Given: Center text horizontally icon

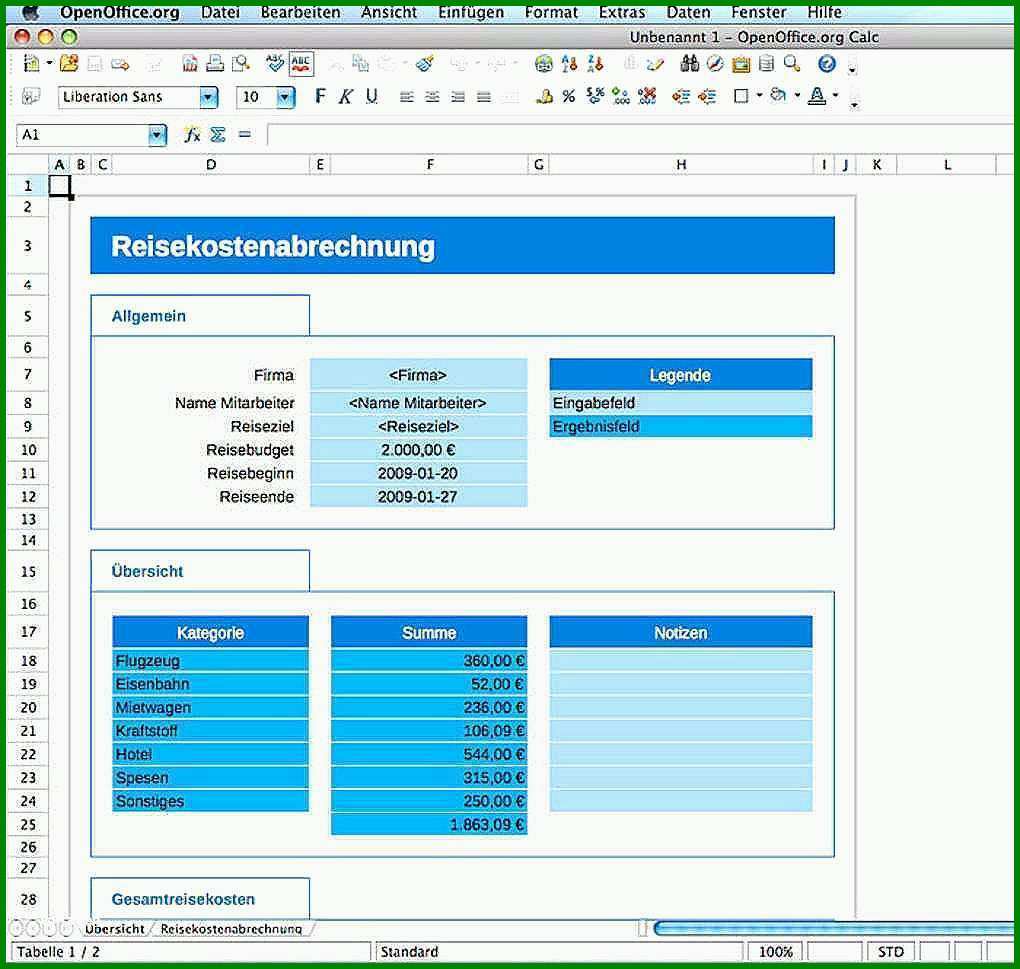Looking at the screenshot, I should 432,98.
